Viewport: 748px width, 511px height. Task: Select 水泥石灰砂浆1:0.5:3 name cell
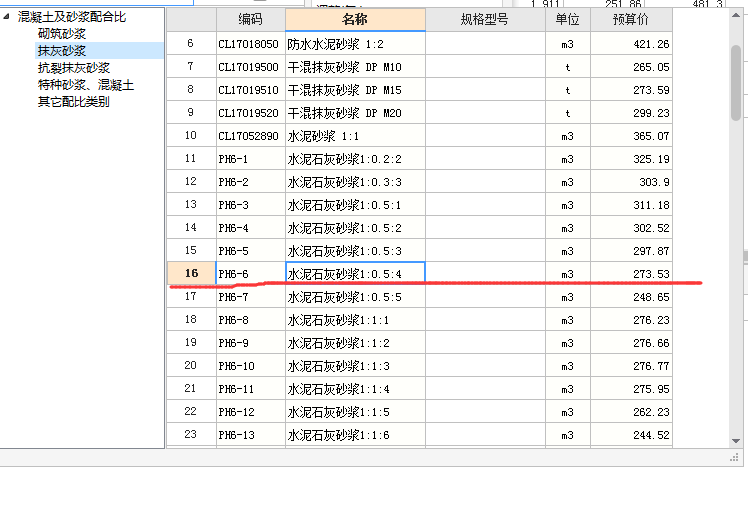355,251
